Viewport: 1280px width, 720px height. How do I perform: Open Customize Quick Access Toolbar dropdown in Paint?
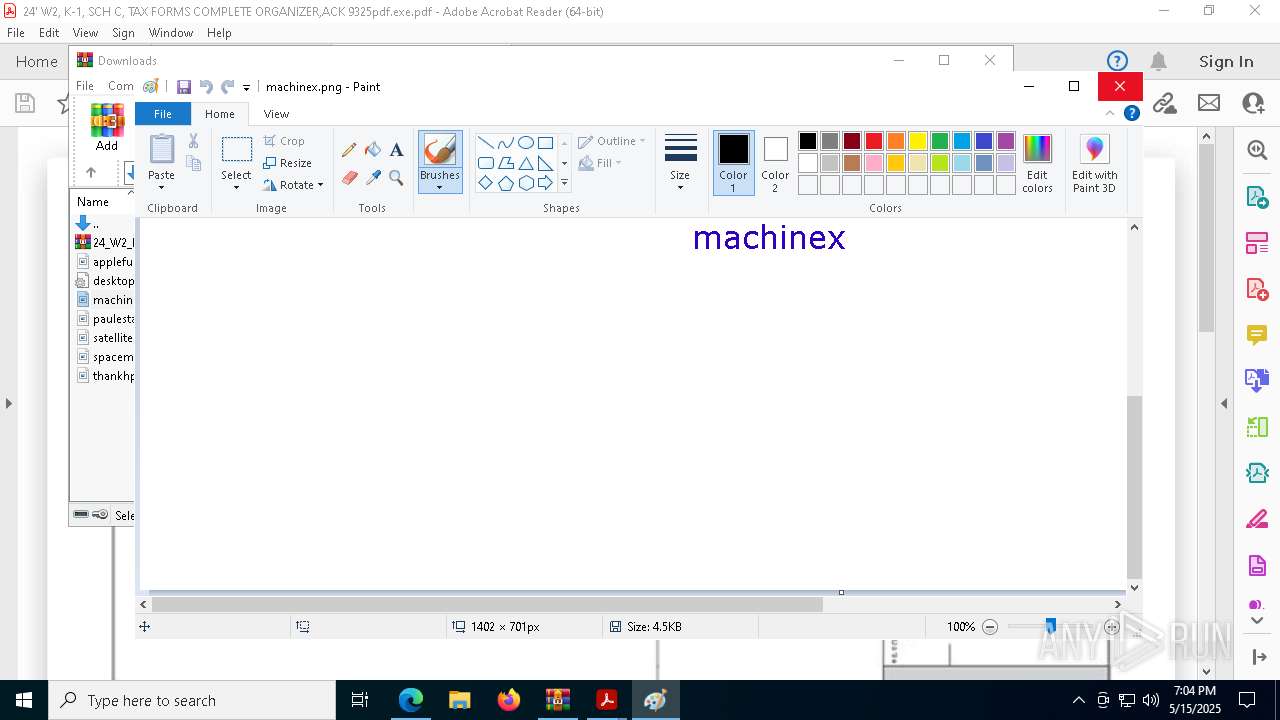coord(246,88)
